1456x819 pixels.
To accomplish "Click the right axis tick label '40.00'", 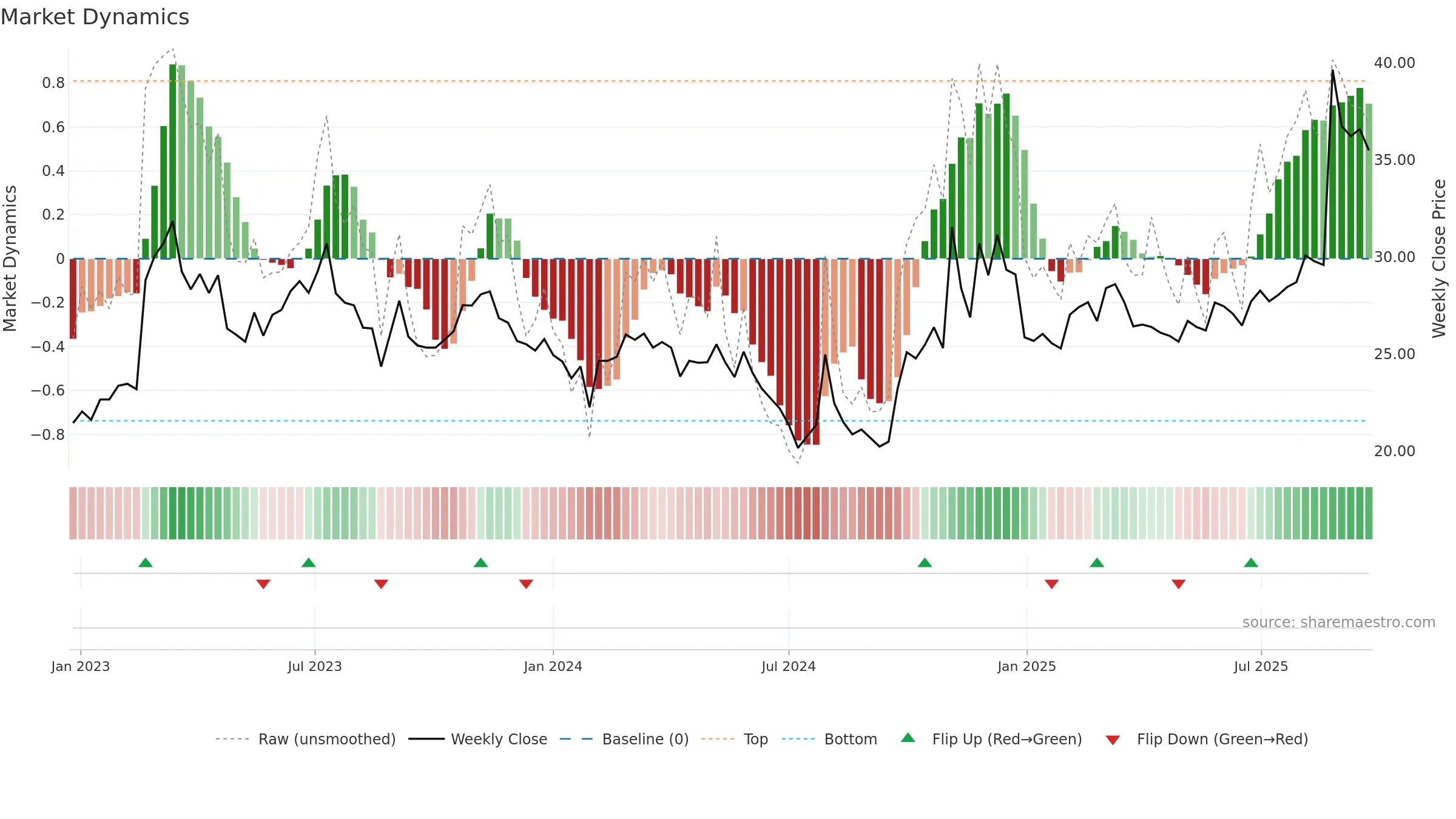I will point(1395,63).
